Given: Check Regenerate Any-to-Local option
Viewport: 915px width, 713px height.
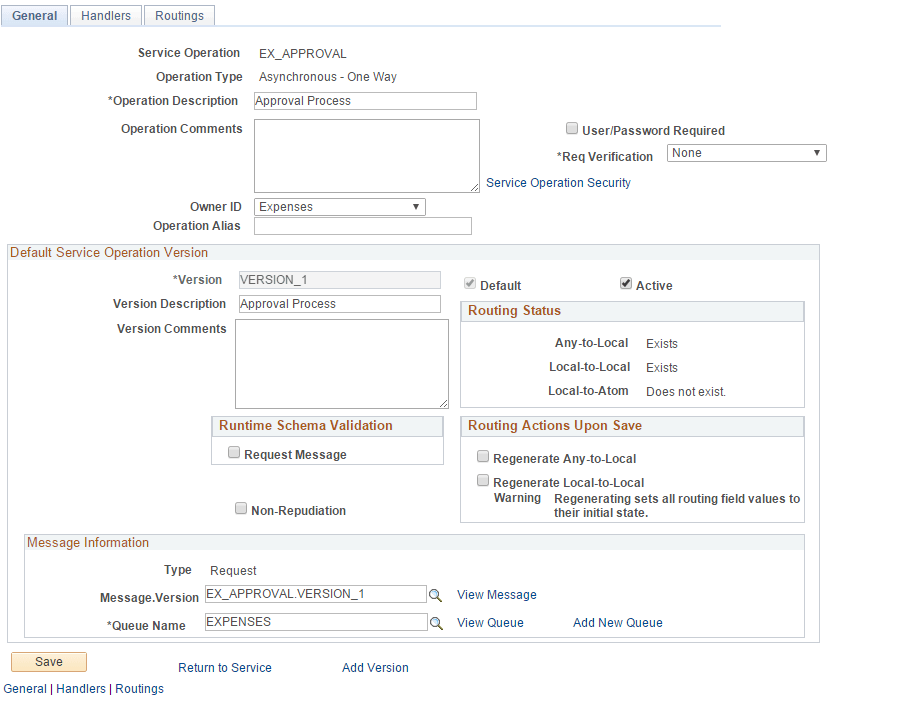Looking at the screenshot, I should click(x=483, y=456).
